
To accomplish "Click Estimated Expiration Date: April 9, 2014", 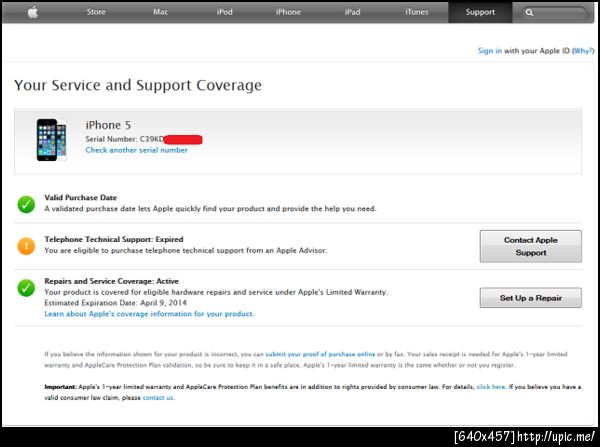I will pyautogui.click(x=116, y=303).
